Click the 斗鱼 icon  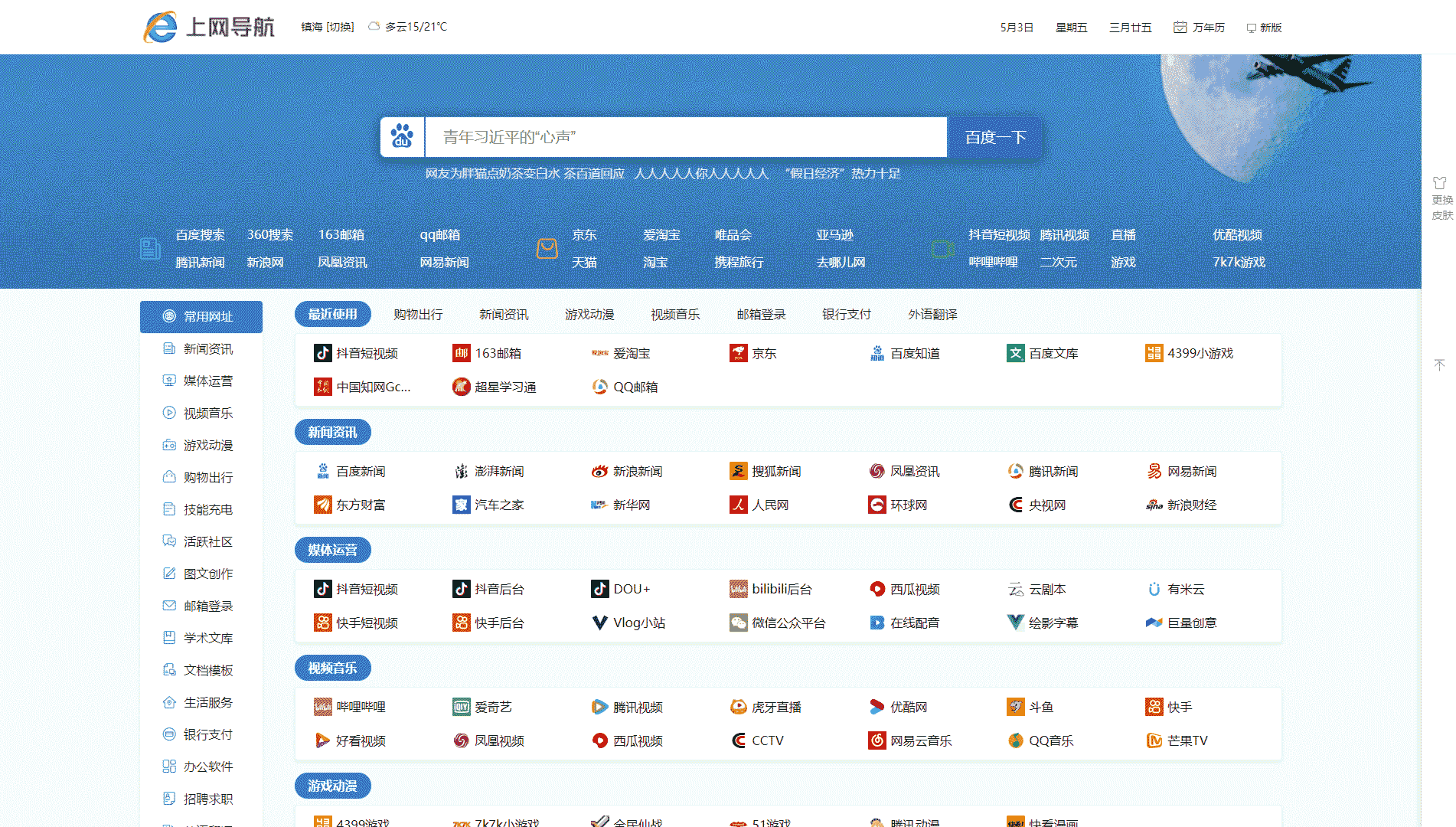tap(1015, 707)
